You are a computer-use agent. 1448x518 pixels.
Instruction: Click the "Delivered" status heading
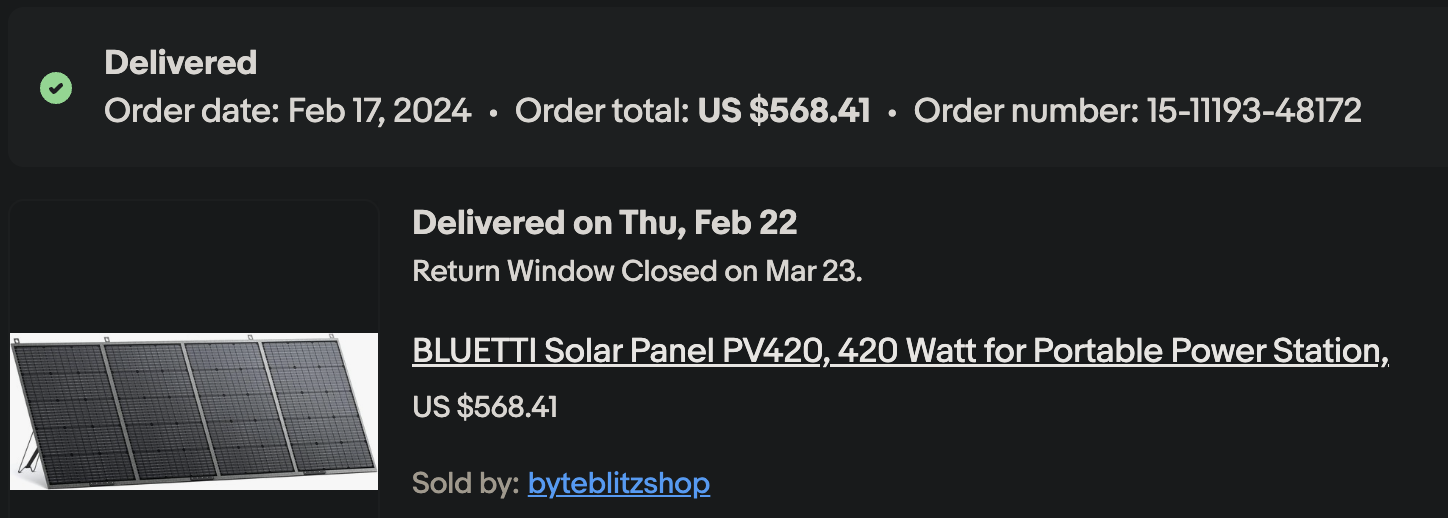(180, 63)
